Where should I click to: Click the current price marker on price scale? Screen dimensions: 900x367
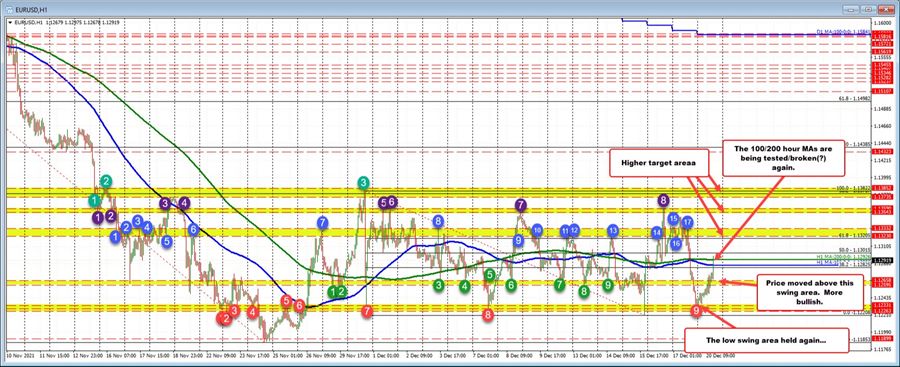click(x=882, y=261)
